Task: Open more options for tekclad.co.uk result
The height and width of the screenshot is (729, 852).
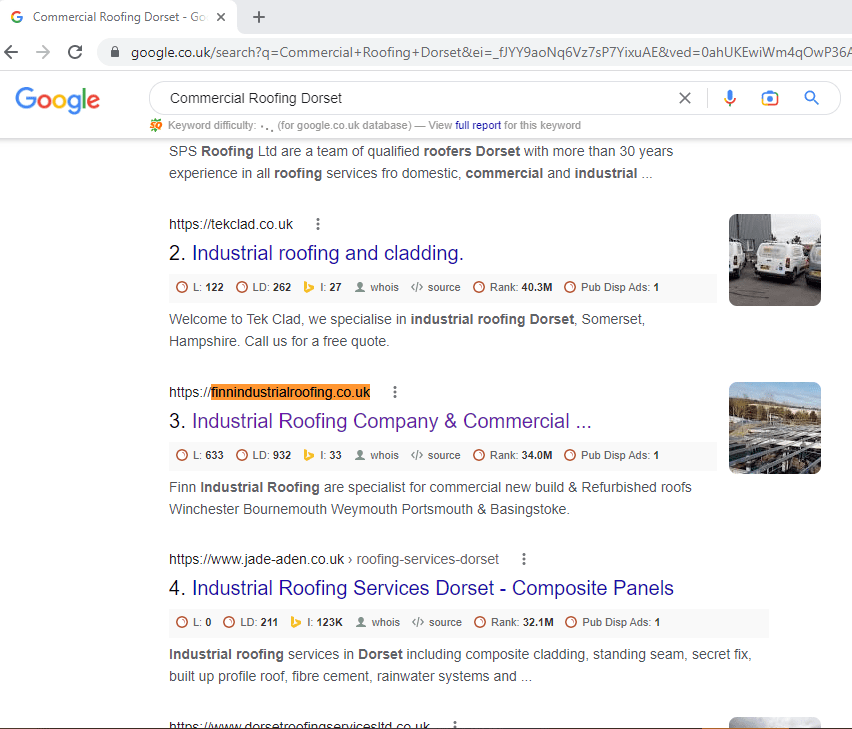Action: click(x=318, y=224)
